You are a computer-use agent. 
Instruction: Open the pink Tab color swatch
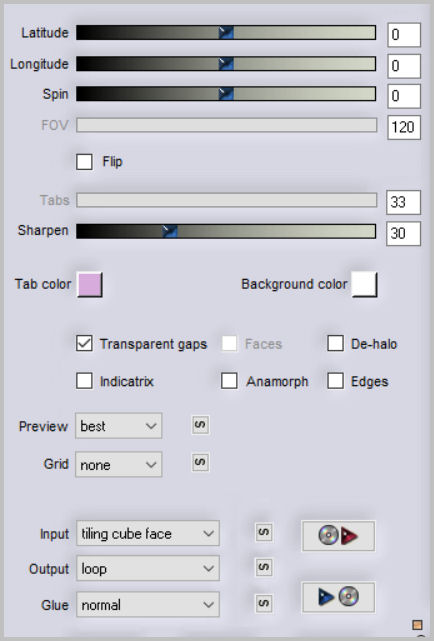[89, 285]
